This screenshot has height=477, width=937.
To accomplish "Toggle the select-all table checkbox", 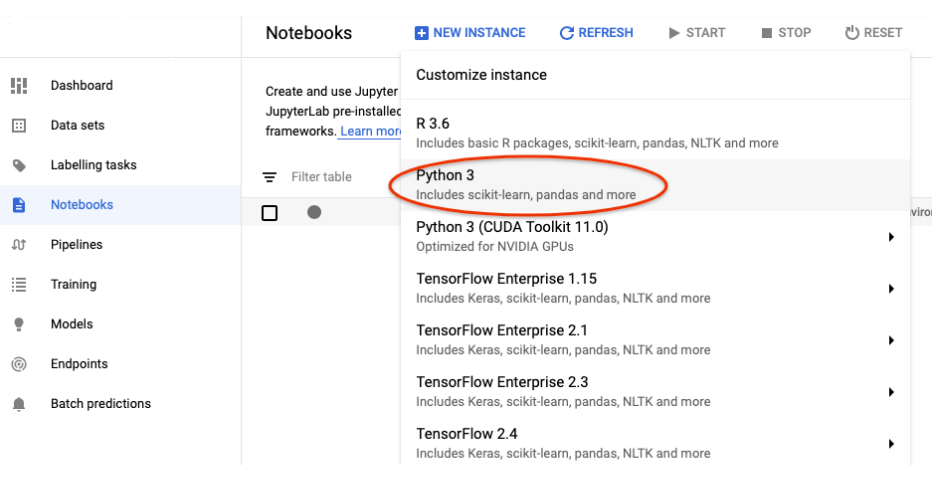I will tap(269, 212).
